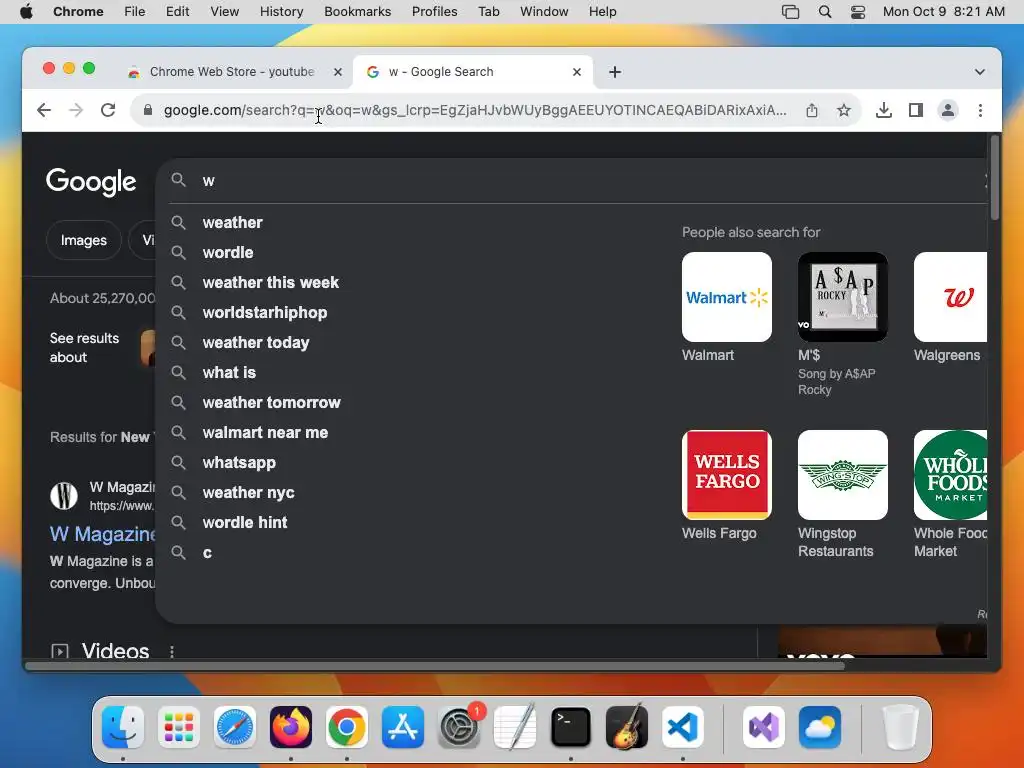Bookmark this page with the star icon

844,110
